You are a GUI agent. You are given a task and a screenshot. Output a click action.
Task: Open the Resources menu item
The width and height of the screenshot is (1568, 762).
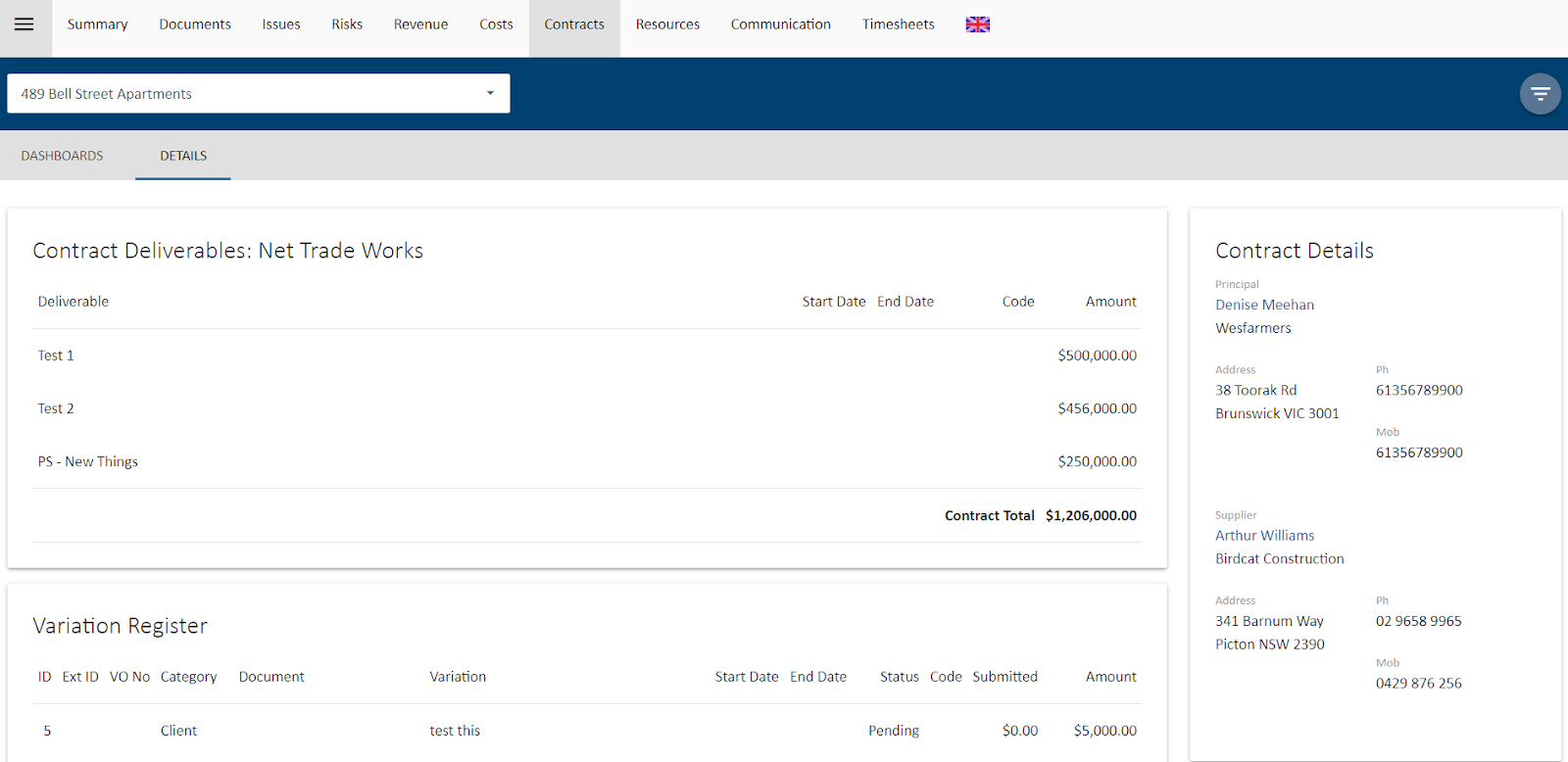pyautogui.click(x=667, y=24)
